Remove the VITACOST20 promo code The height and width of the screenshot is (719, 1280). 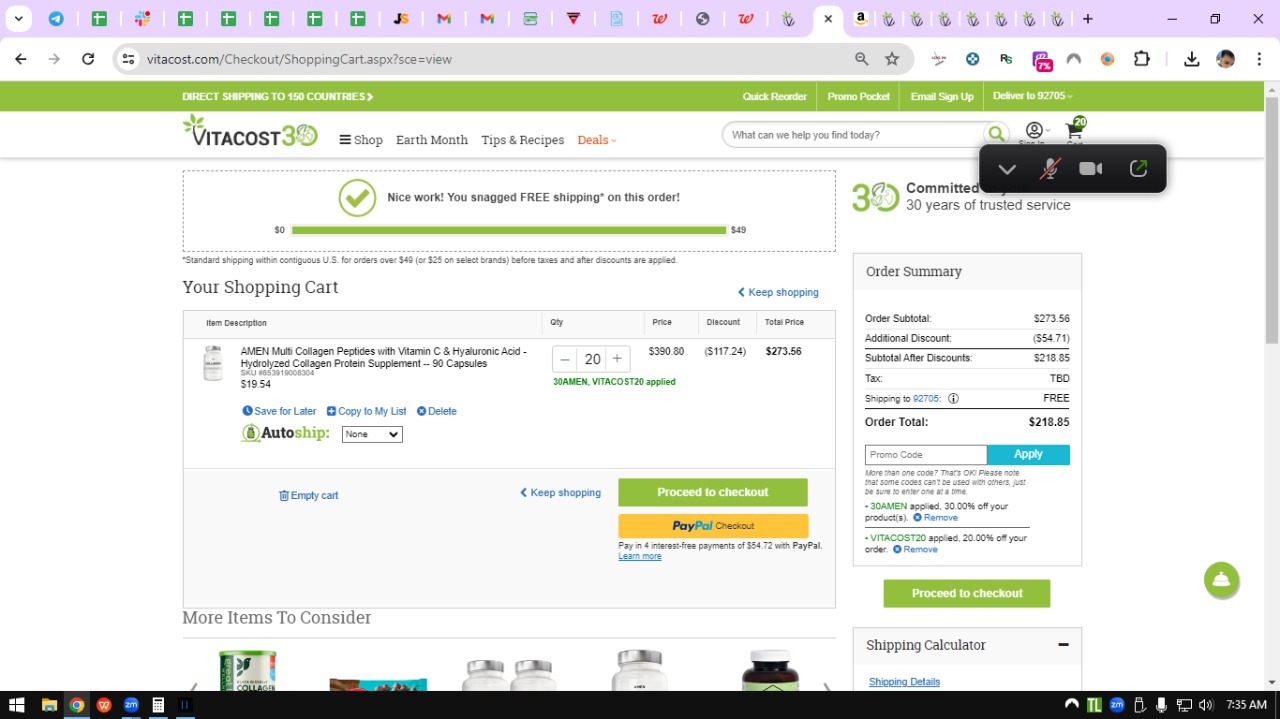(x=915, y=549)
